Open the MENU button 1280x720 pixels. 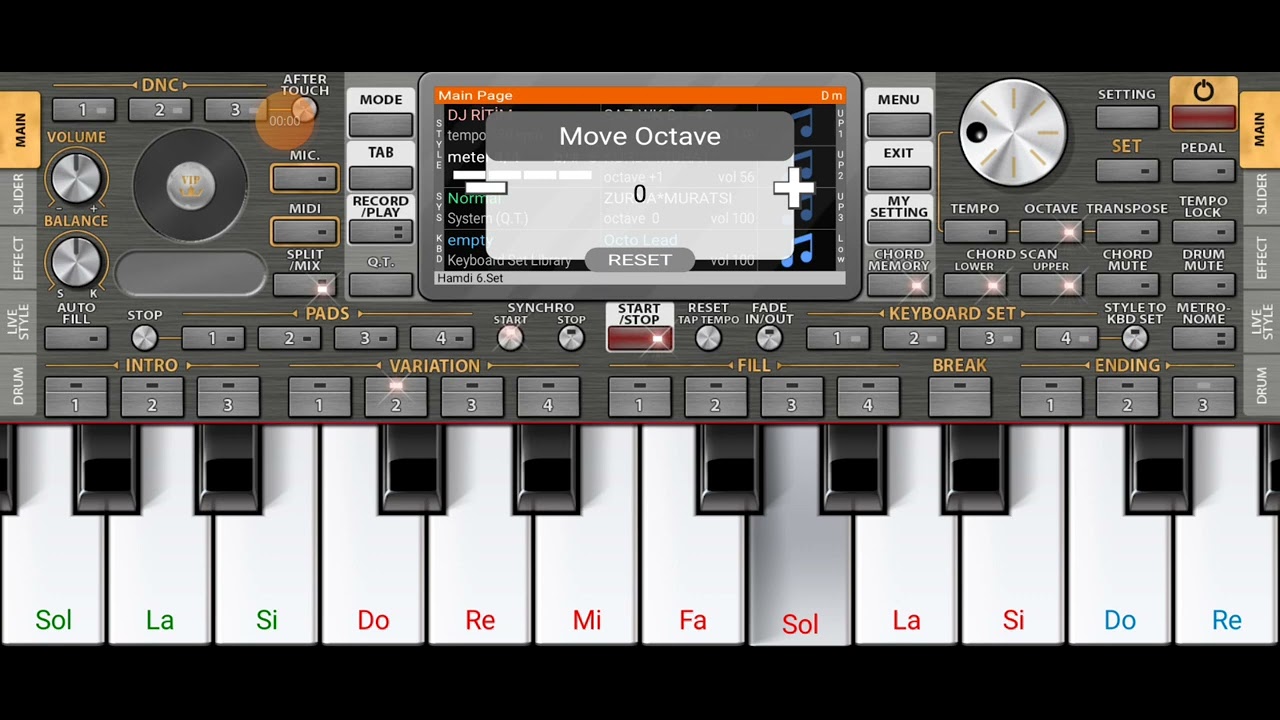point(898,124)
